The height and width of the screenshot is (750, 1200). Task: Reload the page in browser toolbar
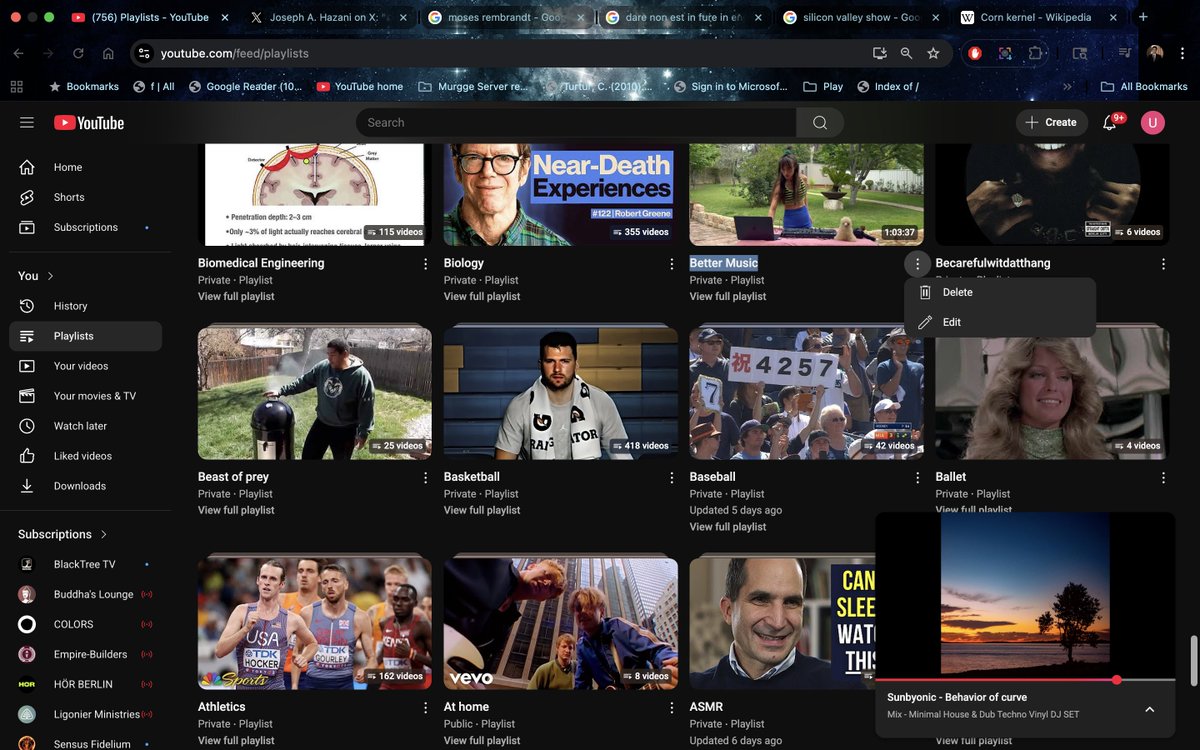pyautogui.click(x=78, y=53)
